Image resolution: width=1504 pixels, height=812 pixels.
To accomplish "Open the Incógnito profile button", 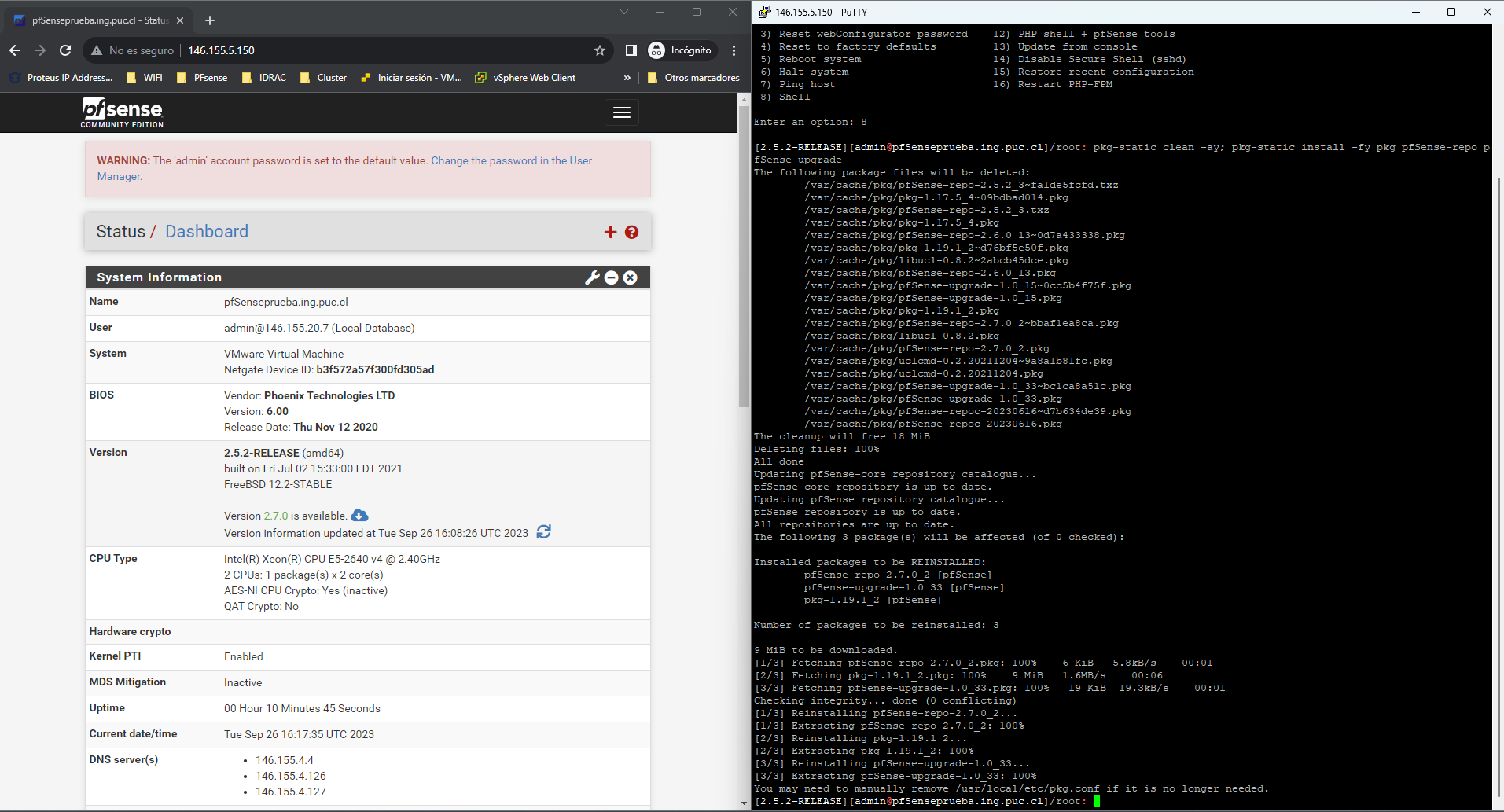I will [x=681, y=50].
